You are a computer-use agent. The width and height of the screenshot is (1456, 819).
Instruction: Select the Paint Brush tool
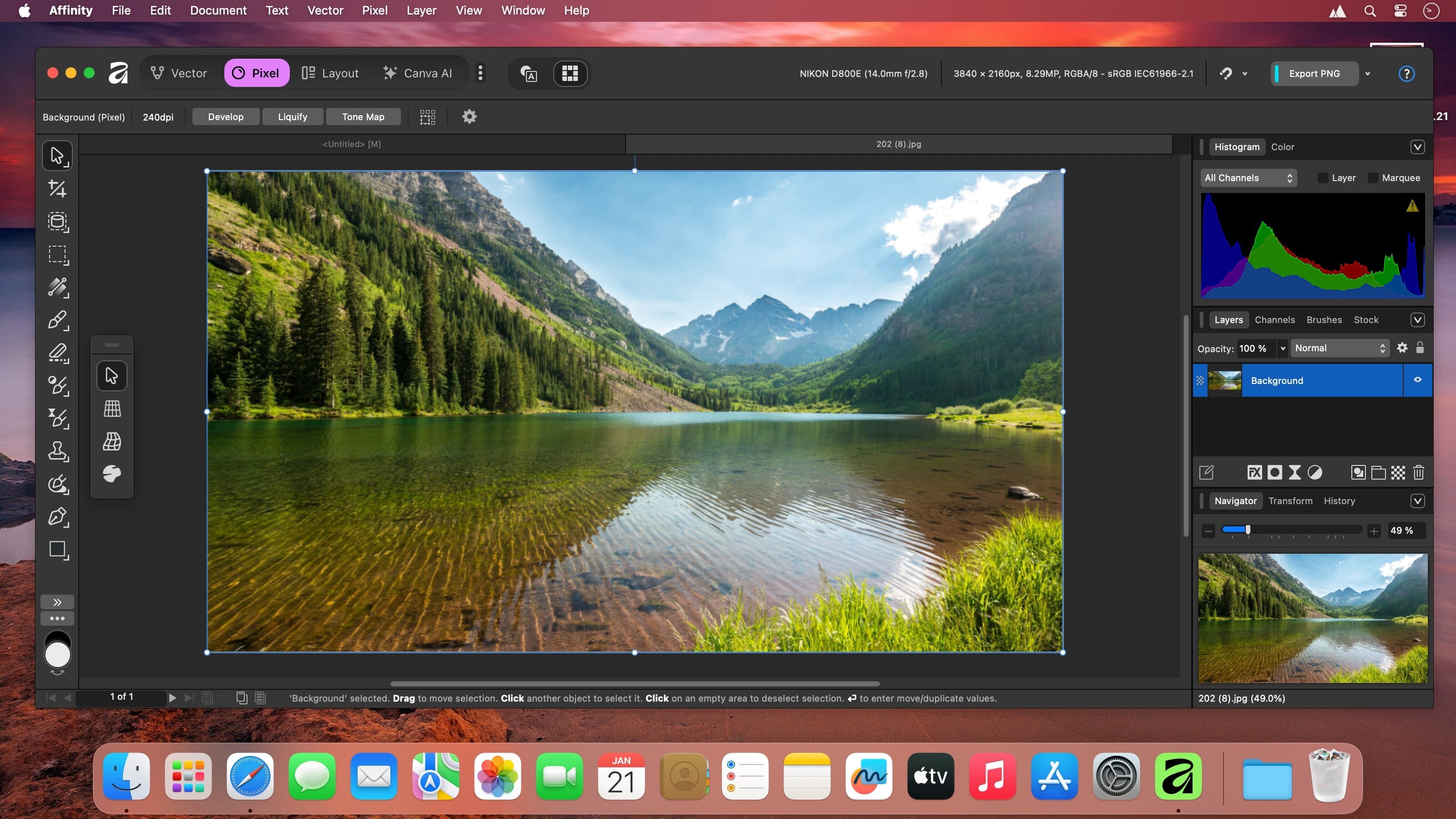tap(57, 320)
